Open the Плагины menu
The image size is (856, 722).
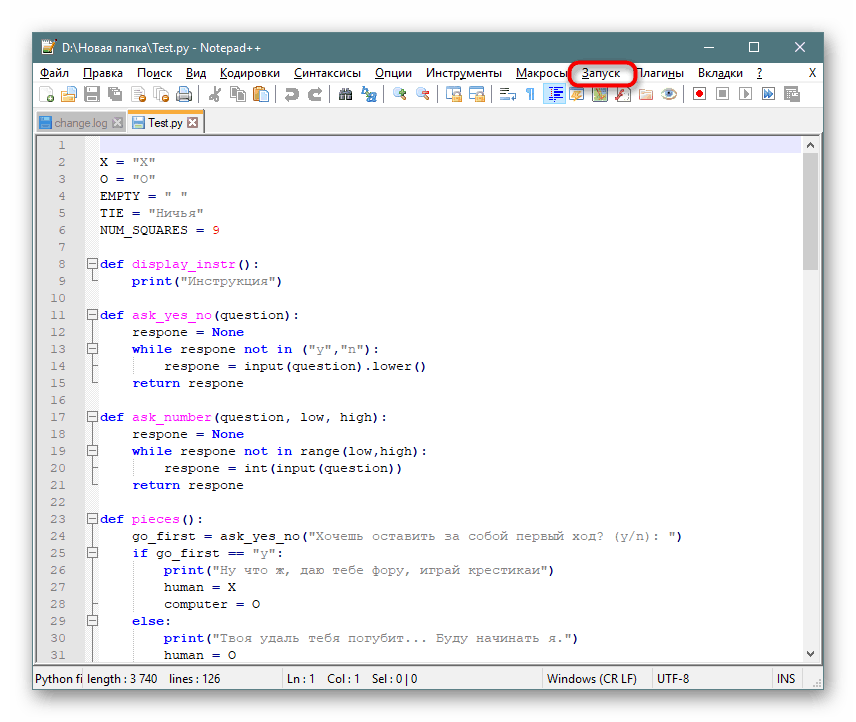tap(659, 73)
